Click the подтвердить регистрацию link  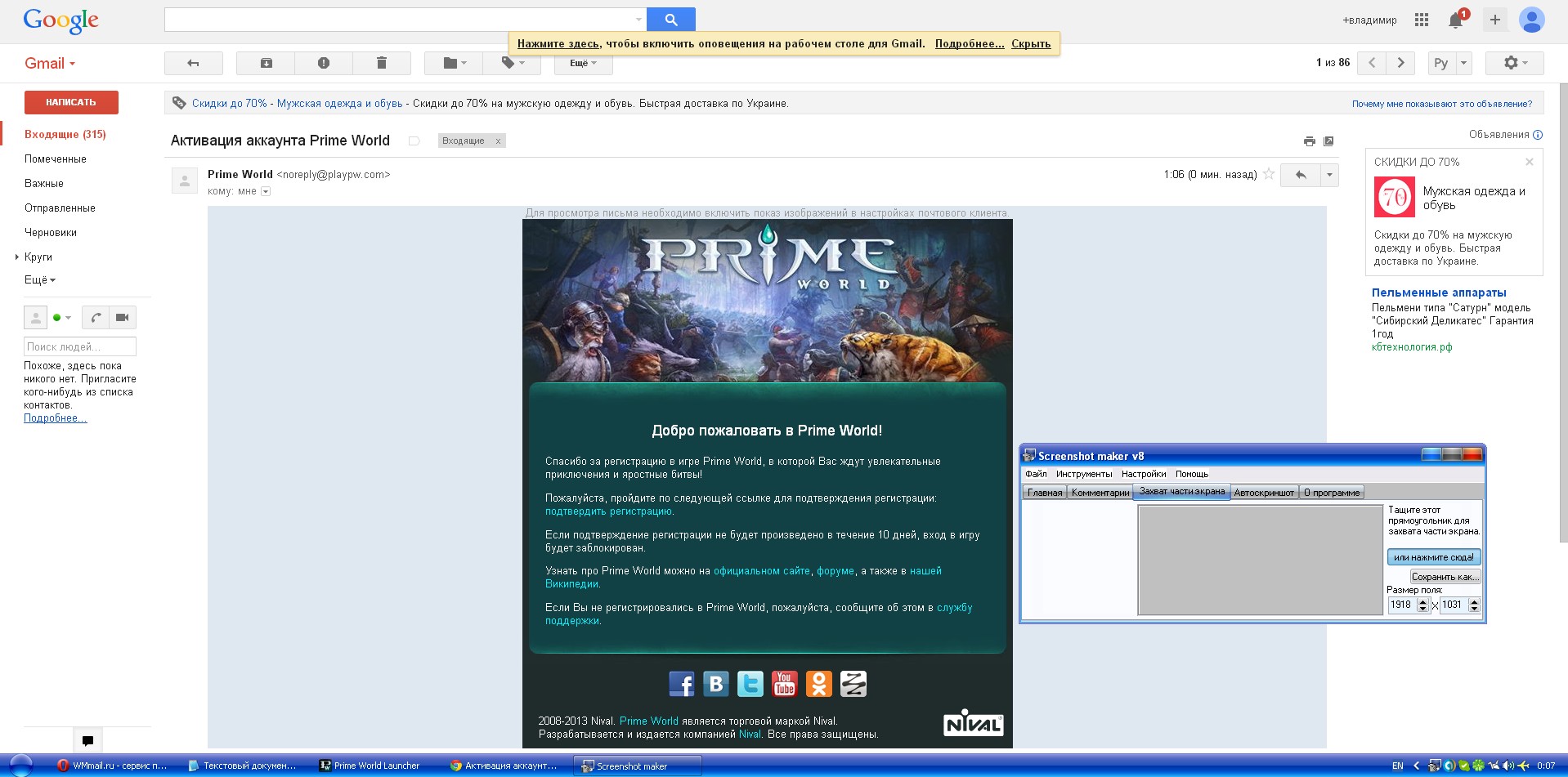click(x=608, y=511)
